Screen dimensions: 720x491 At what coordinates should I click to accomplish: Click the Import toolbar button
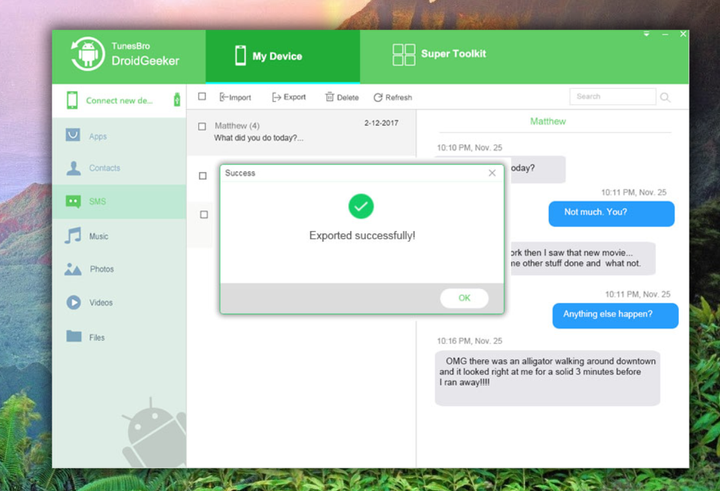[235, 97]
